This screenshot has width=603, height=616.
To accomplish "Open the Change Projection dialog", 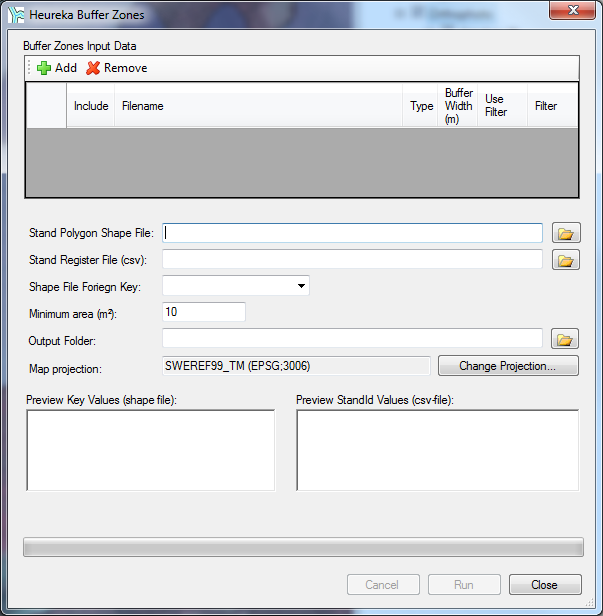I will (508, 366).
